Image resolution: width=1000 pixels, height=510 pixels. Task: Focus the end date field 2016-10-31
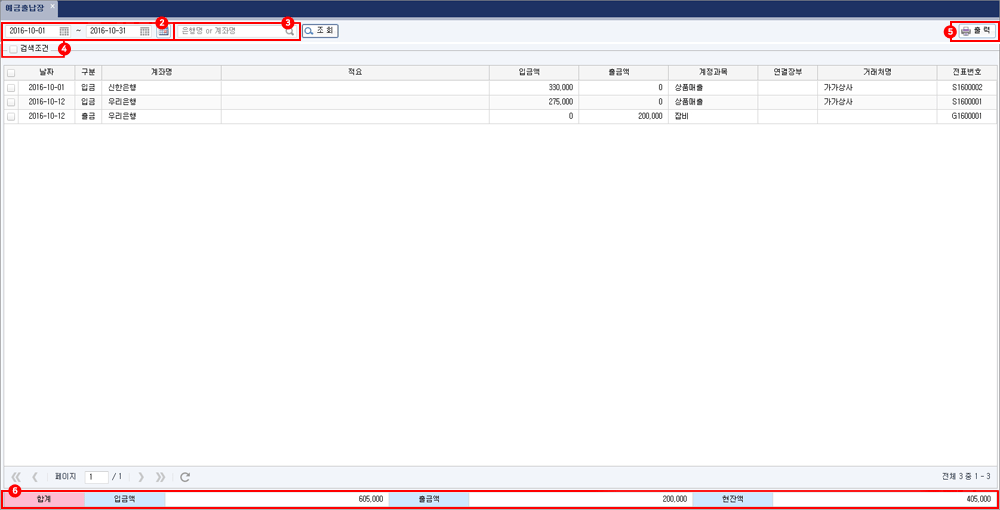click(x=119, y=31)
